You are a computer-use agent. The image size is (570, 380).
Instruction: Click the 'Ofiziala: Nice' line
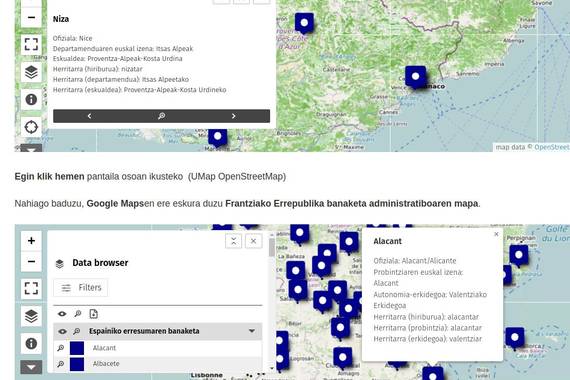point(72,38)
